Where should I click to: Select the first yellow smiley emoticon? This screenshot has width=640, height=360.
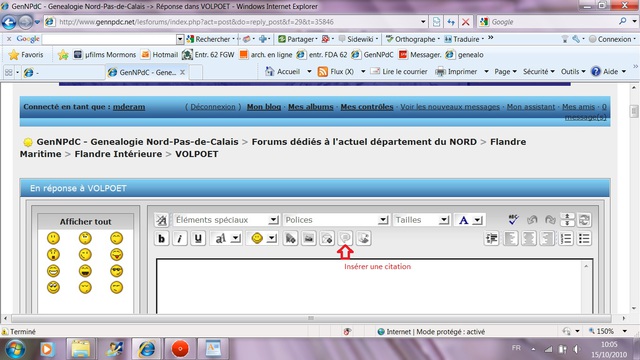point(53,238)
